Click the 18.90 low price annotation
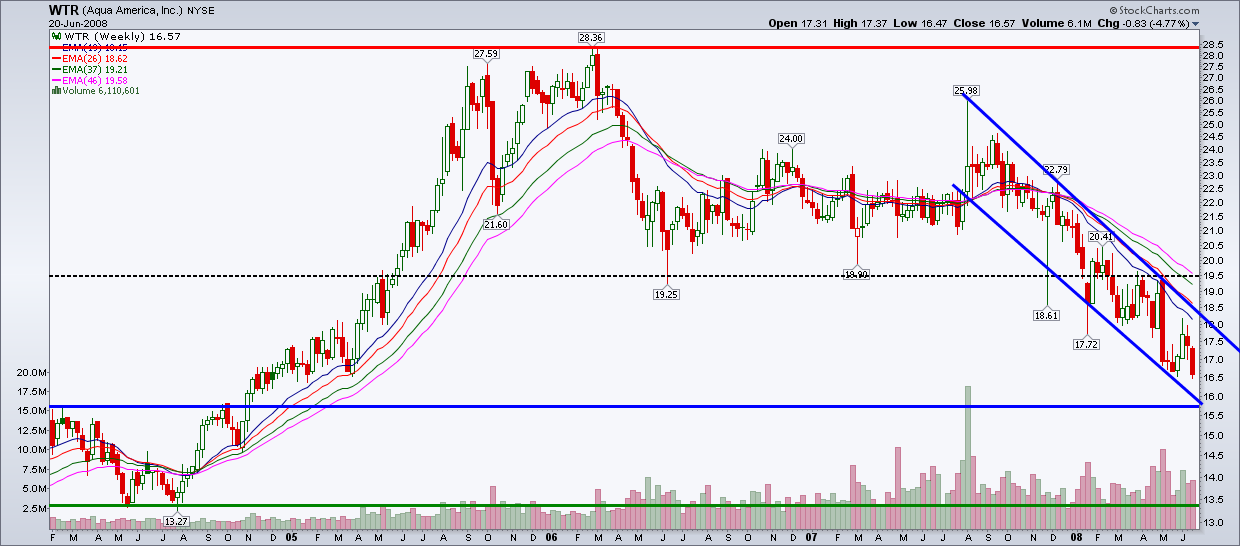The width and height of the screenshot is (1240, 546). pyautogui.click(x=857, y=273)
